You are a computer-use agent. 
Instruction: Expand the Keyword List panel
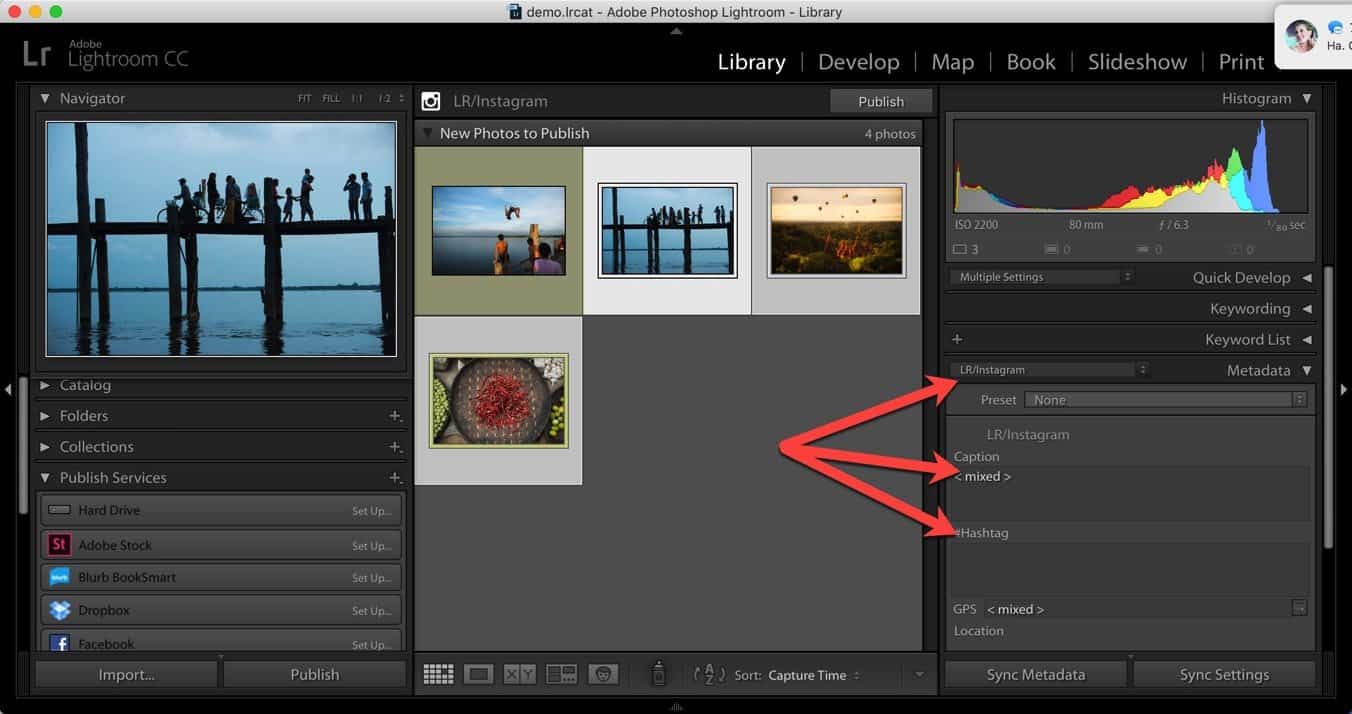pyautogui.click(x=1307, y=340)
